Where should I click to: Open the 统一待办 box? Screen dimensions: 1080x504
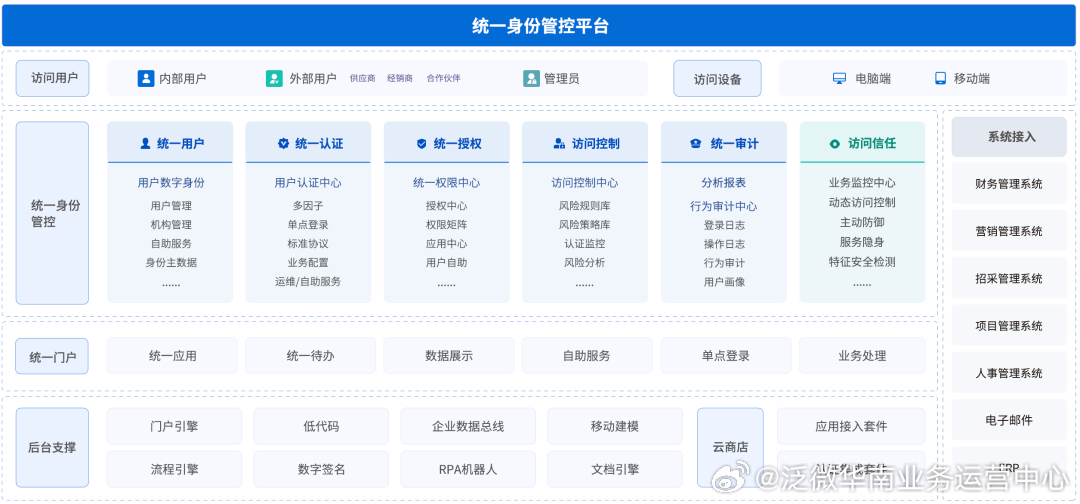click(x=310, y=356)
